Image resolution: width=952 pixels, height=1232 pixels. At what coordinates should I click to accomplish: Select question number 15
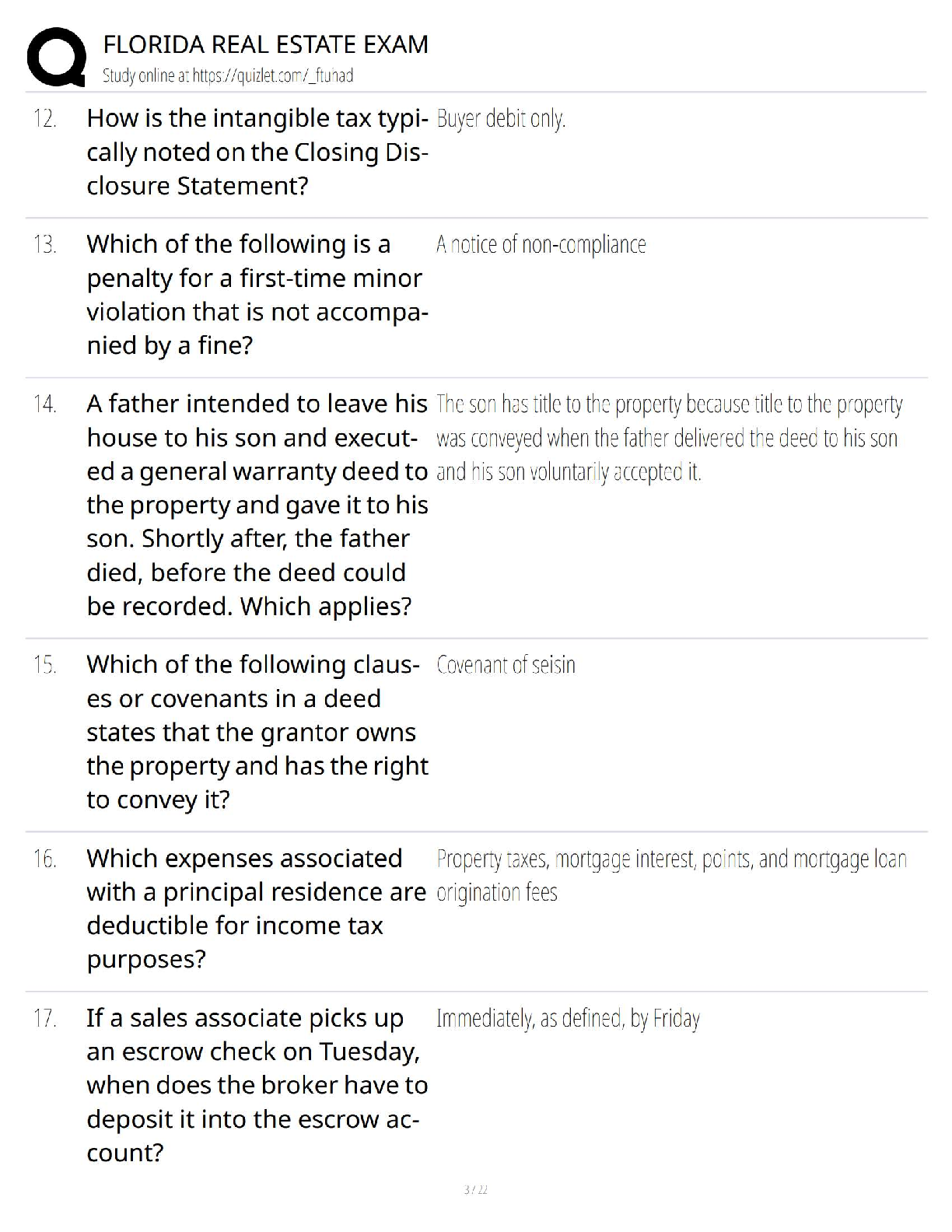pos(44,665)
